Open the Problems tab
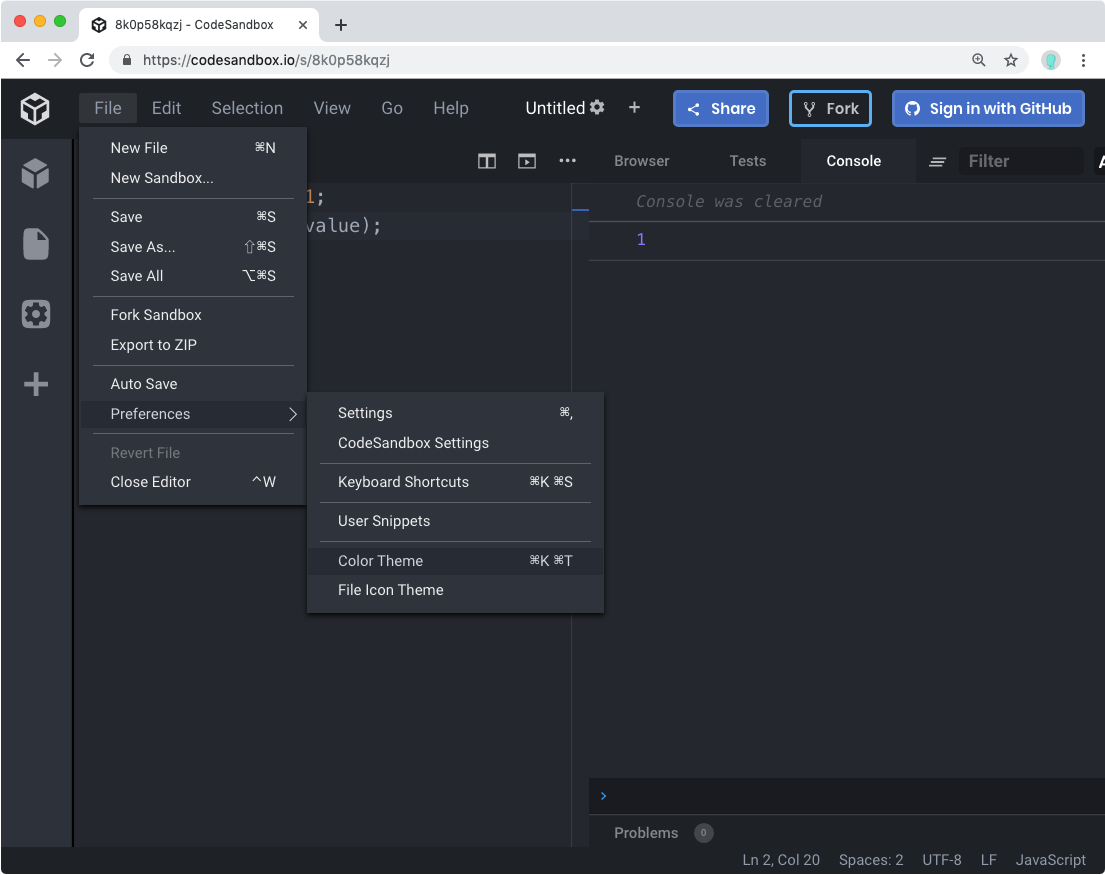 point(646,833)
